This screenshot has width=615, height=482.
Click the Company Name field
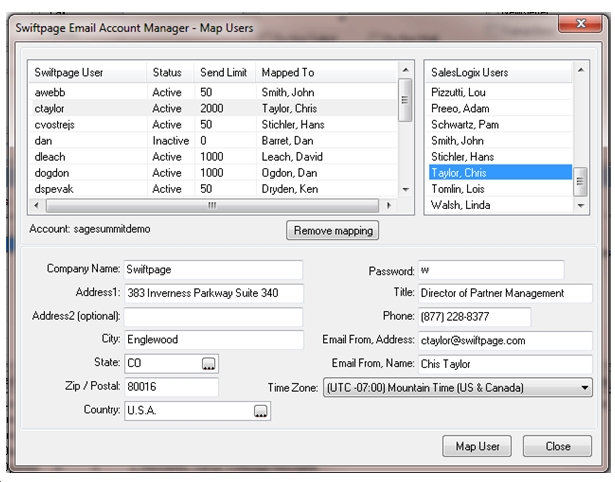pyautogui.click(x=213, y=270)
